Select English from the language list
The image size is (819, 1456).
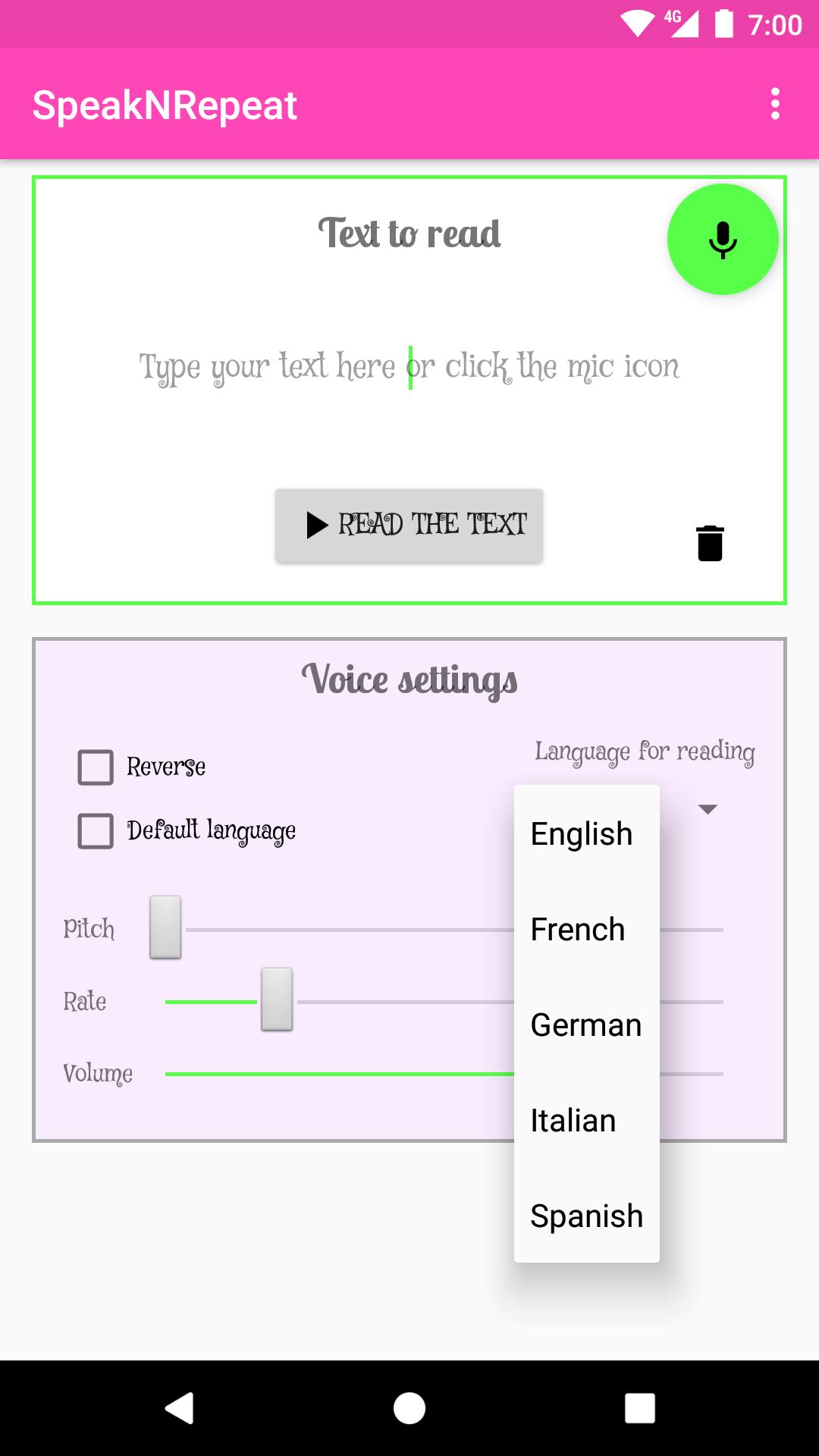pos(582,834)
